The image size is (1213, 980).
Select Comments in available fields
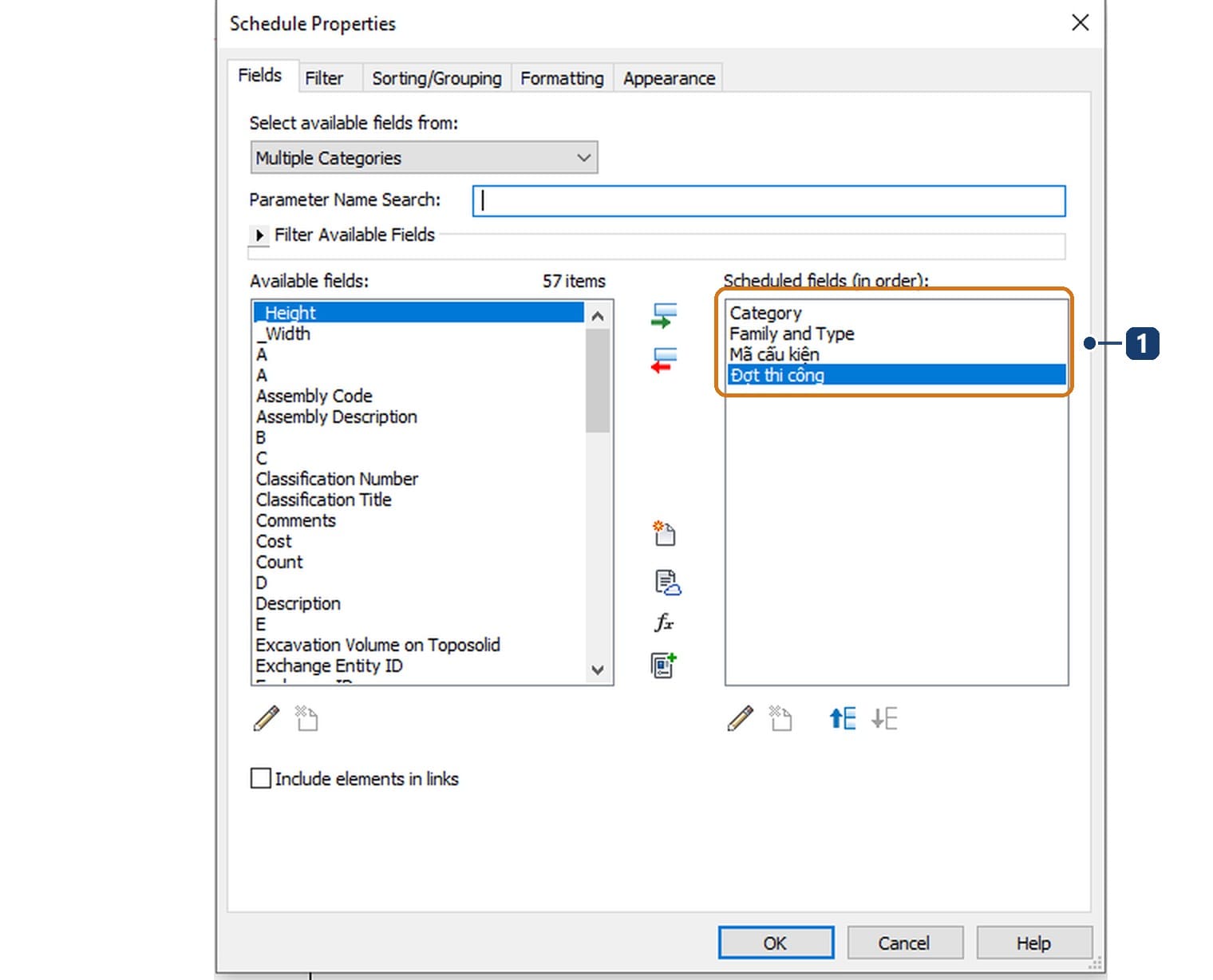click(x=419, y=520)
